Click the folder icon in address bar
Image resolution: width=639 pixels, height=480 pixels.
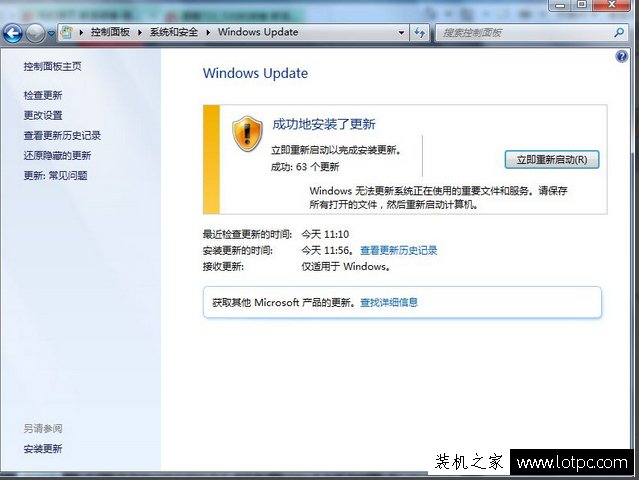pos(68,33)
